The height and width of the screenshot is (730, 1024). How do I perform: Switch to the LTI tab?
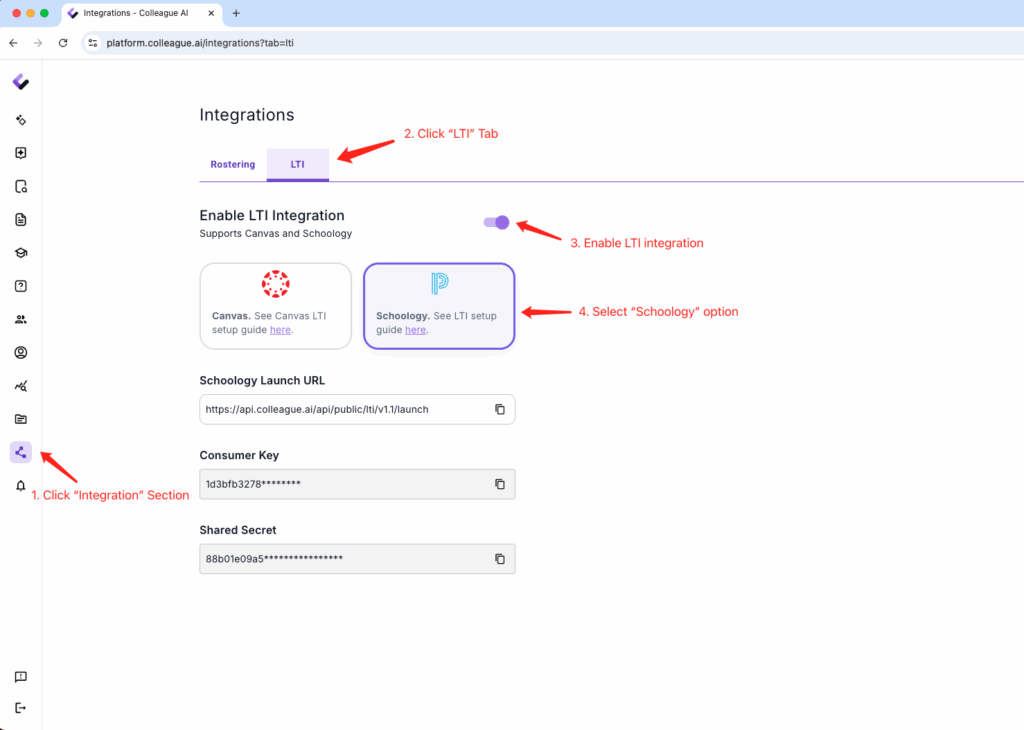(297, 164)
